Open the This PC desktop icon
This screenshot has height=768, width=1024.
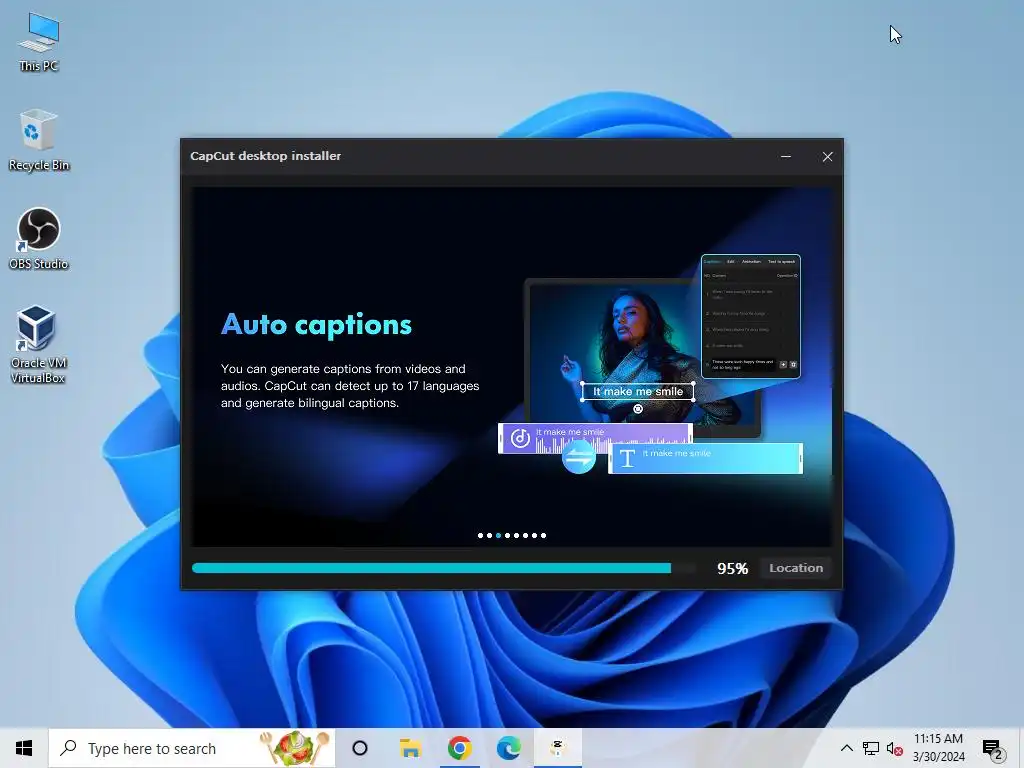39,42
